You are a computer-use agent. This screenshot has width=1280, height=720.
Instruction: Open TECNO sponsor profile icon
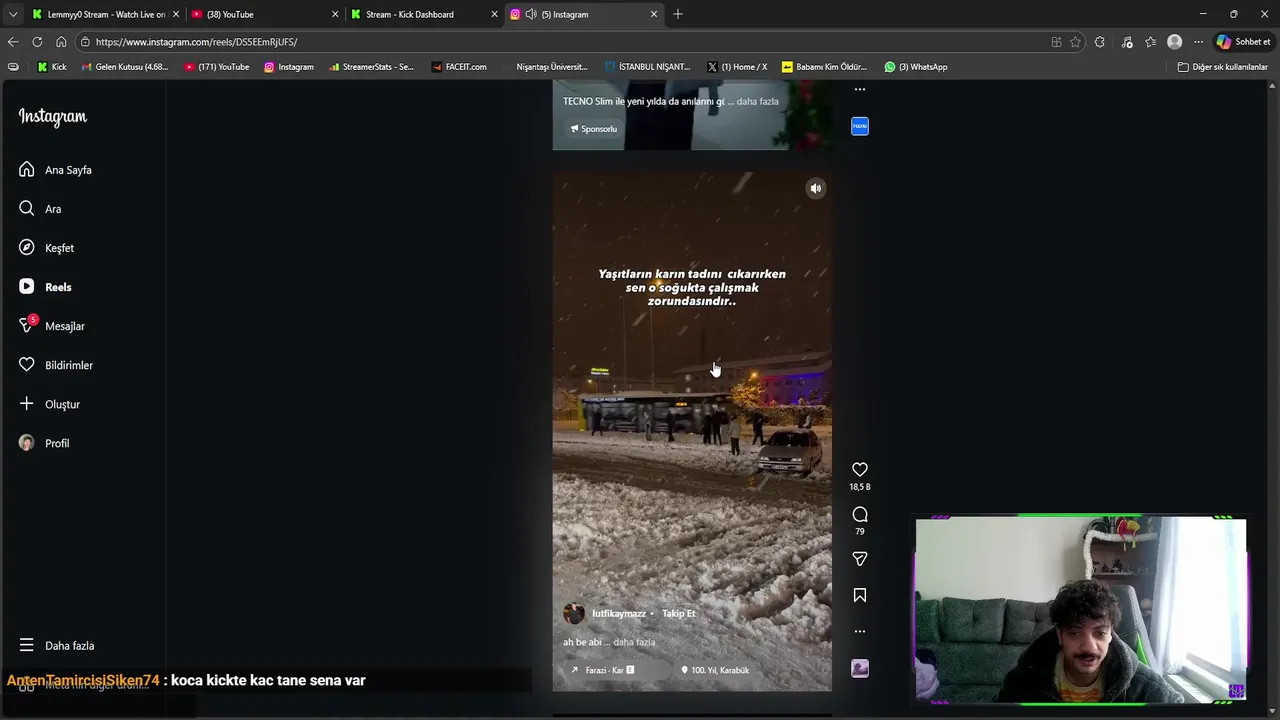click(860, 126)
